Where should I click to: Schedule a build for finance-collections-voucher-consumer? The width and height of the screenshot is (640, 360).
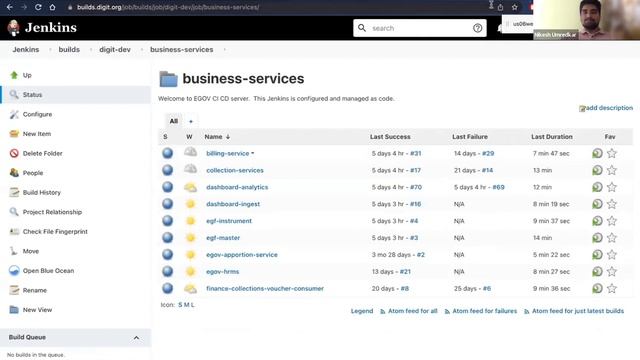(x=597, y=289)
